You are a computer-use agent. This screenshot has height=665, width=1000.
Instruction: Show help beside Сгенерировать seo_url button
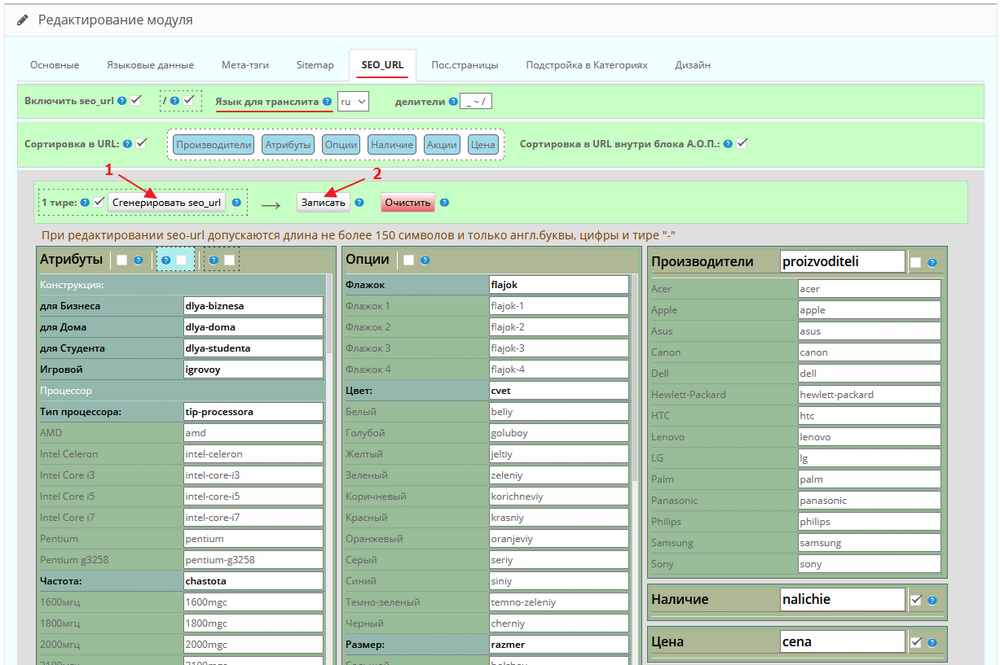237,203
